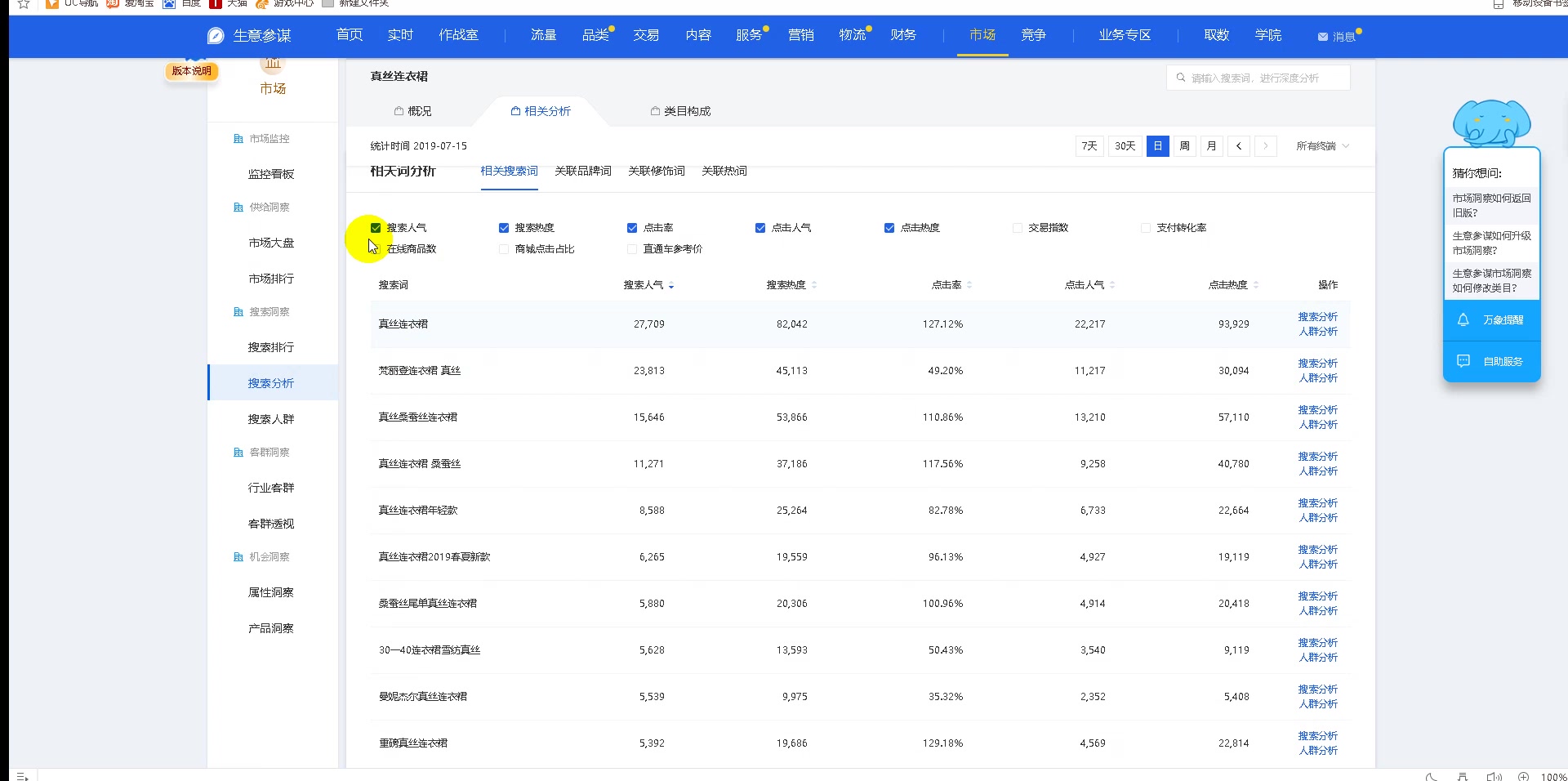Open the 生意参谋 compass logo icon
Image resolution: width=1568 pixels, height=781 pixels.
pyautogui.click(x=215, y=36)
